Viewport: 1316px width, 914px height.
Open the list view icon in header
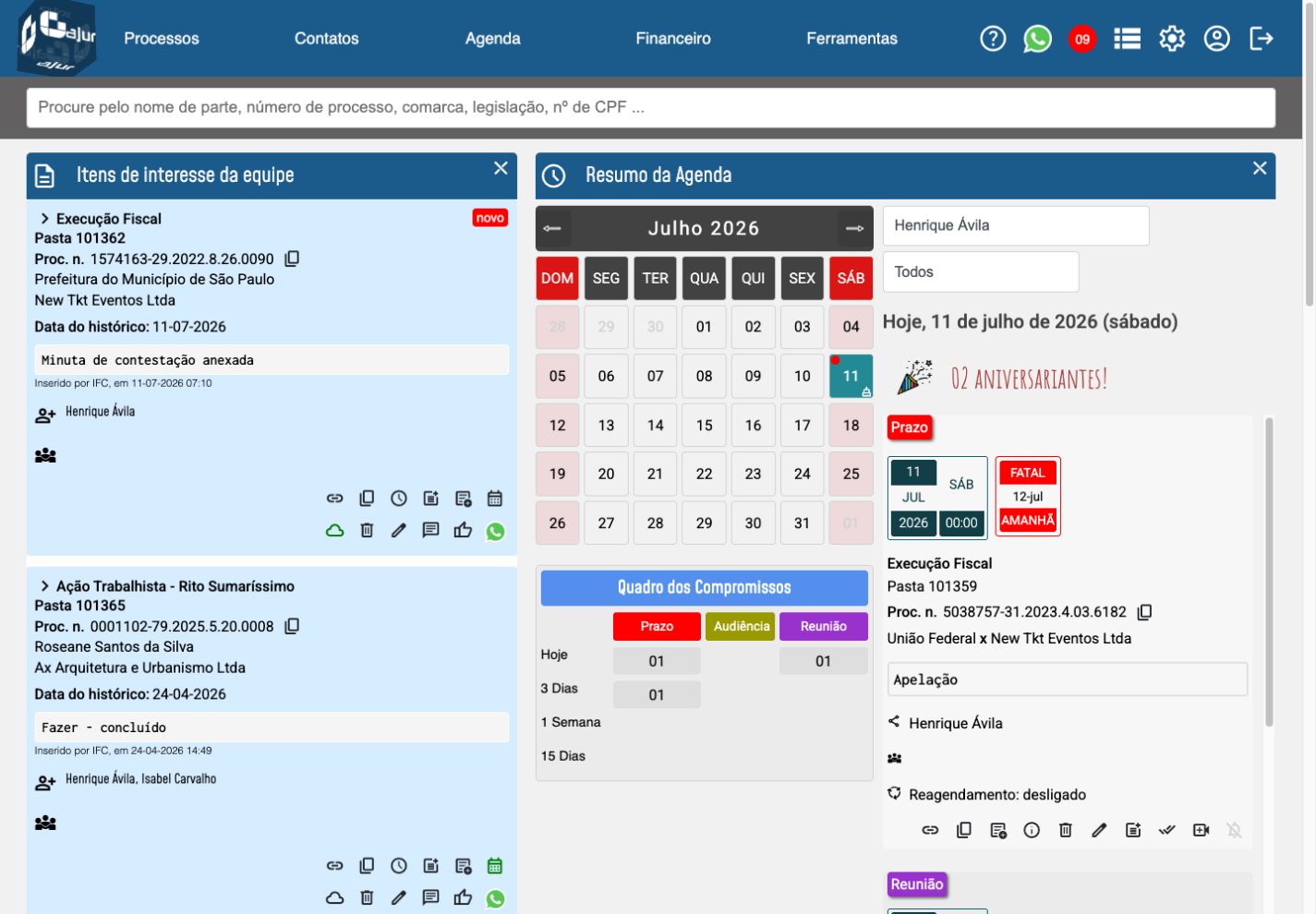[1127, 39]
